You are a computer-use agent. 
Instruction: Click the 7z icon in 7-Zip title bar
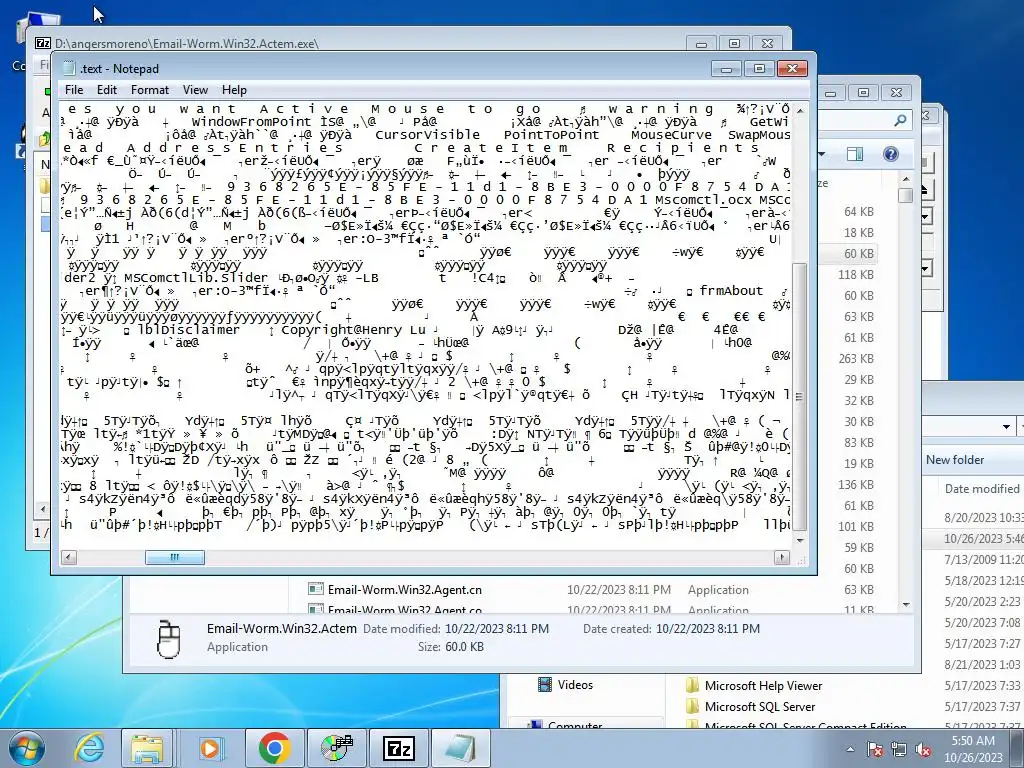click(43, 43)
